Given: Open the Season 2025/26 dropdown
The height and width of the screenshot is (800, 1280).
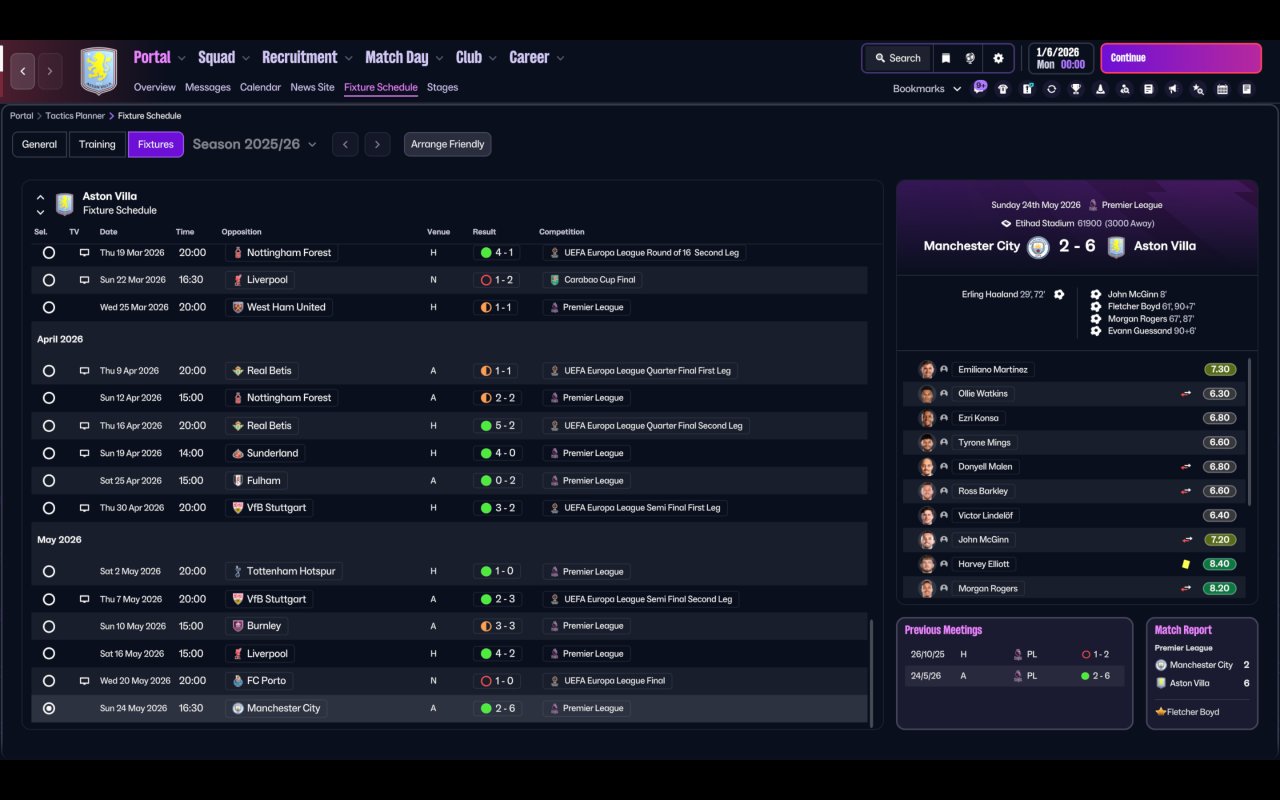Looking at the screenshot, I should 254,144.
